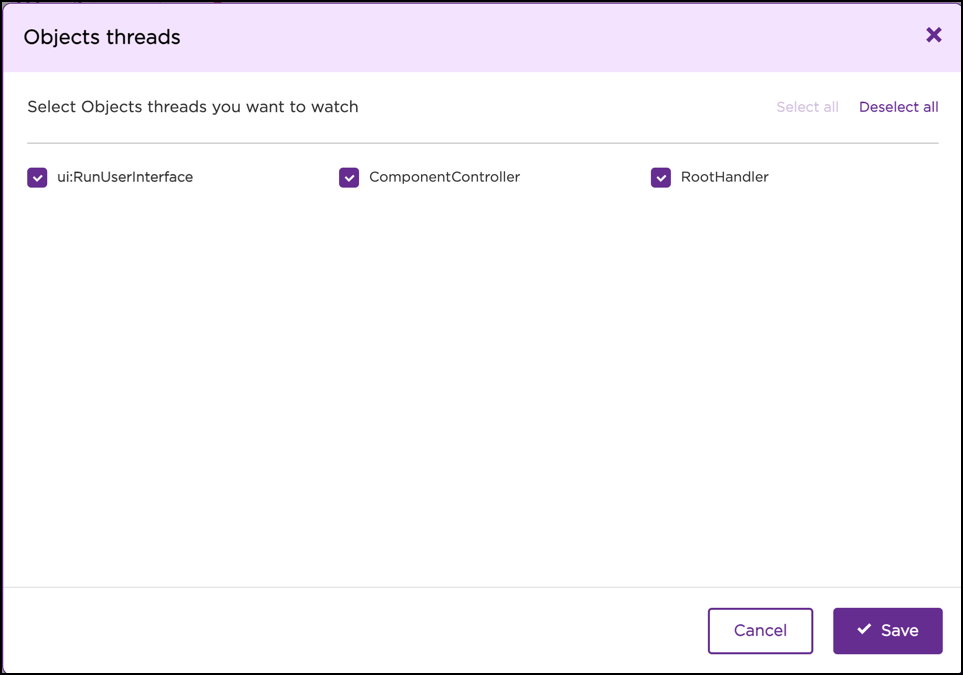Click the RootHandler thread name
The width and height of the screenshot is (963, 675).
tap(724, 177)
